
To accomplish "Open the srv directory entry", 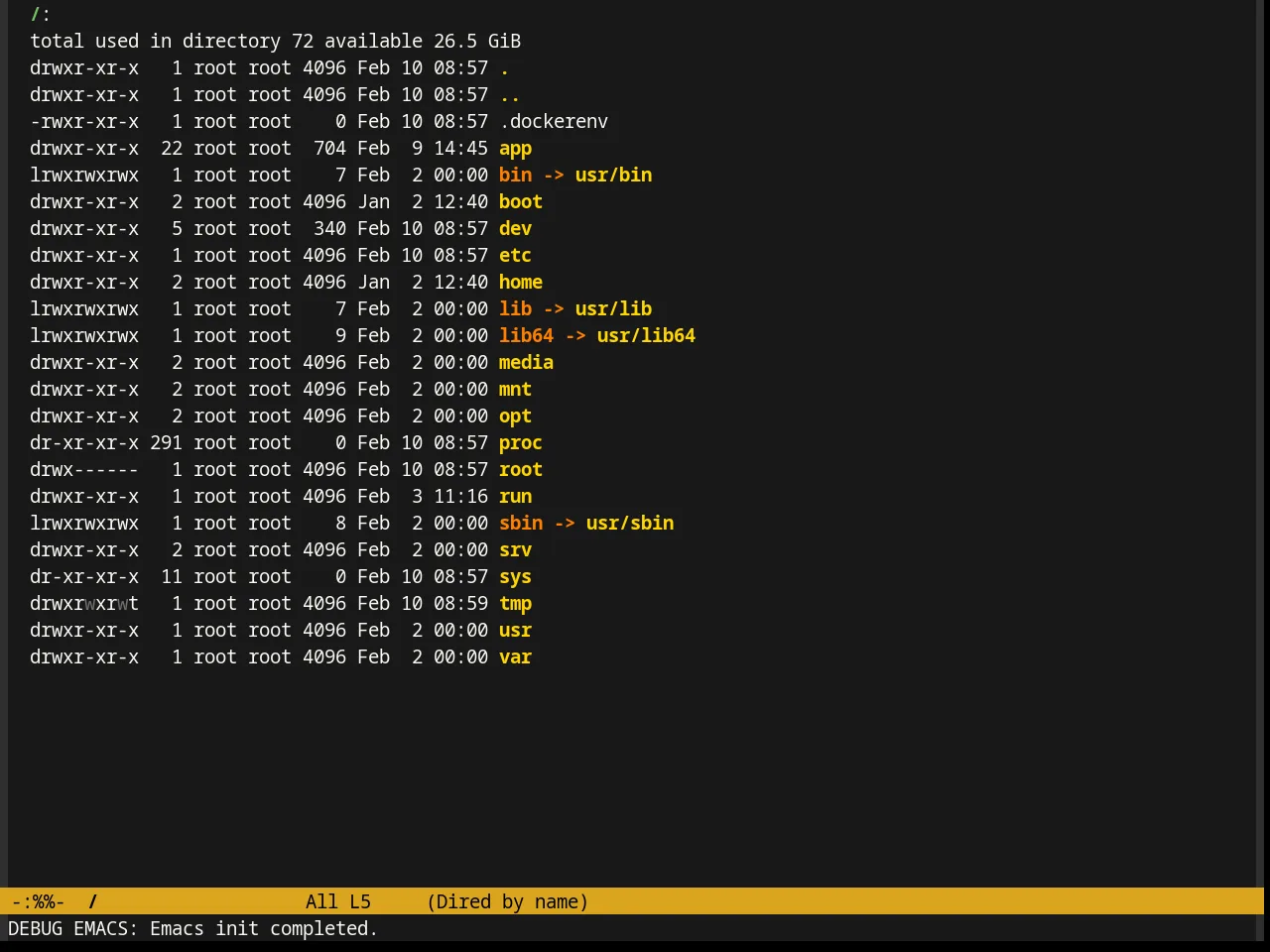I will (x=515, y=550).
